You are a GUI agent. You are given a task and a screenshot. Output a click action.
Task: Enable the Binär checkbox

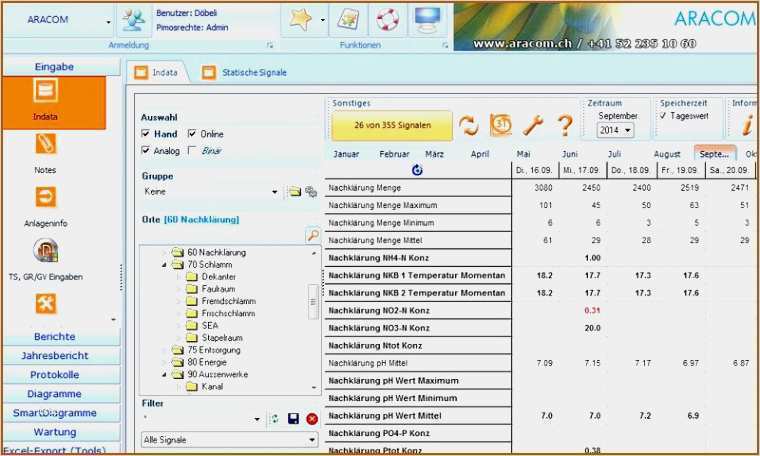192,151
